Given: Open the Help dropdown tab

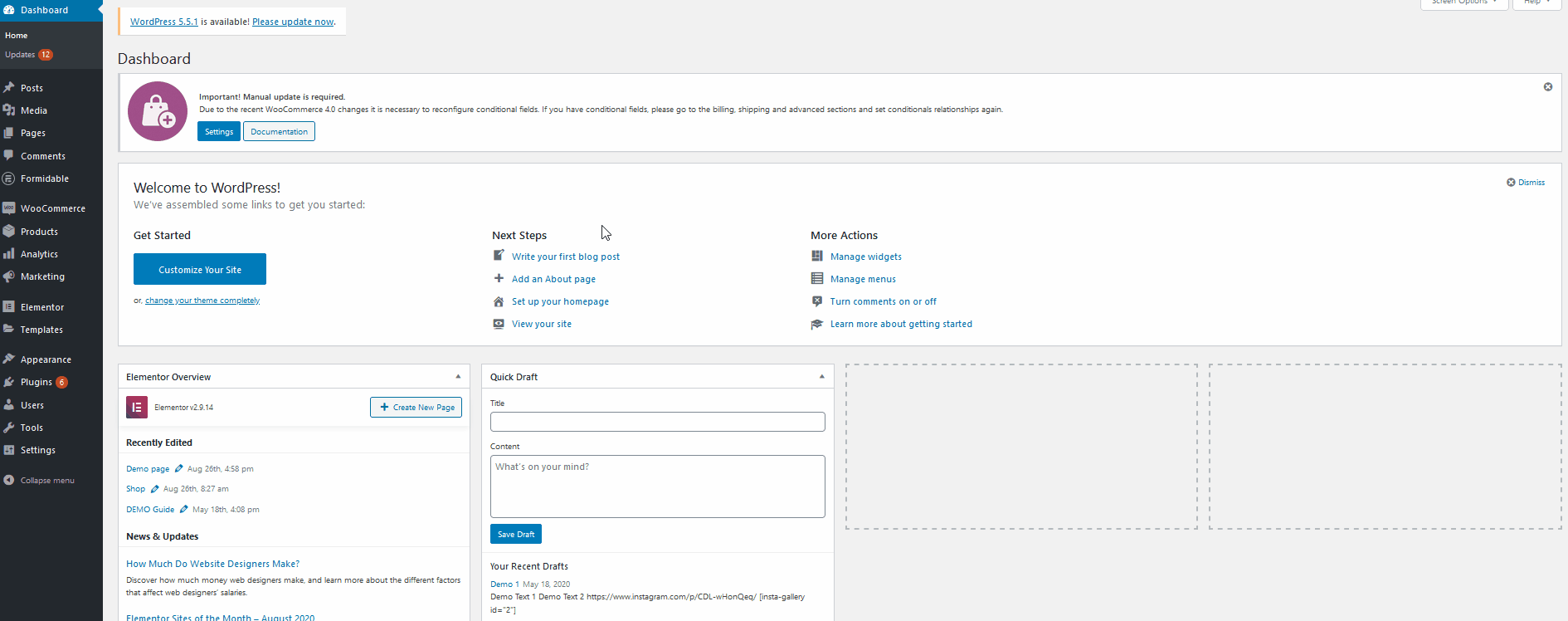Looking at the screenshot, I should click(1537, 2).
